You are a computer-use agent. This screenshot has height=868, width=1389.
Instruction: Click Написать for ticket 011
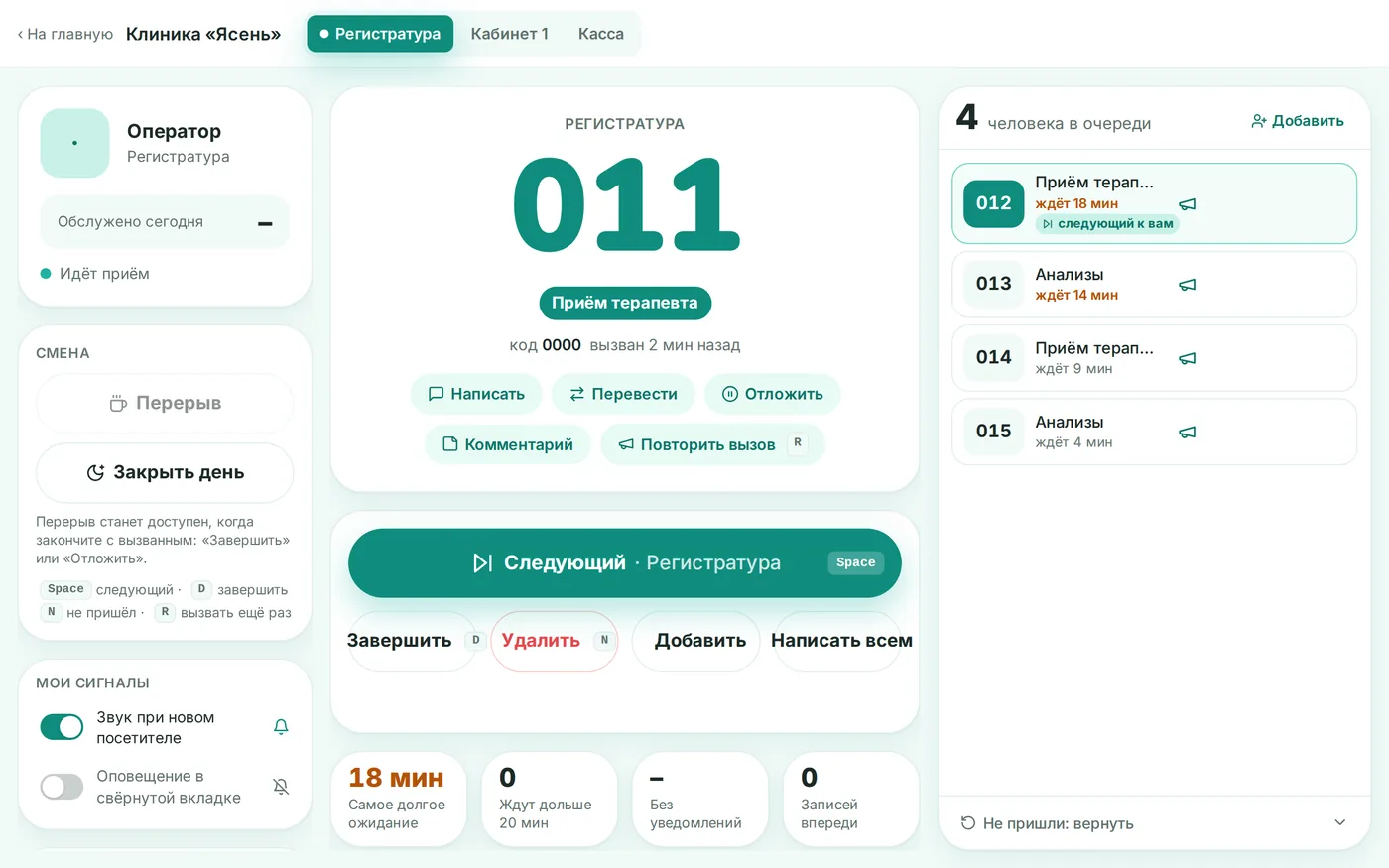click(476, 394)
